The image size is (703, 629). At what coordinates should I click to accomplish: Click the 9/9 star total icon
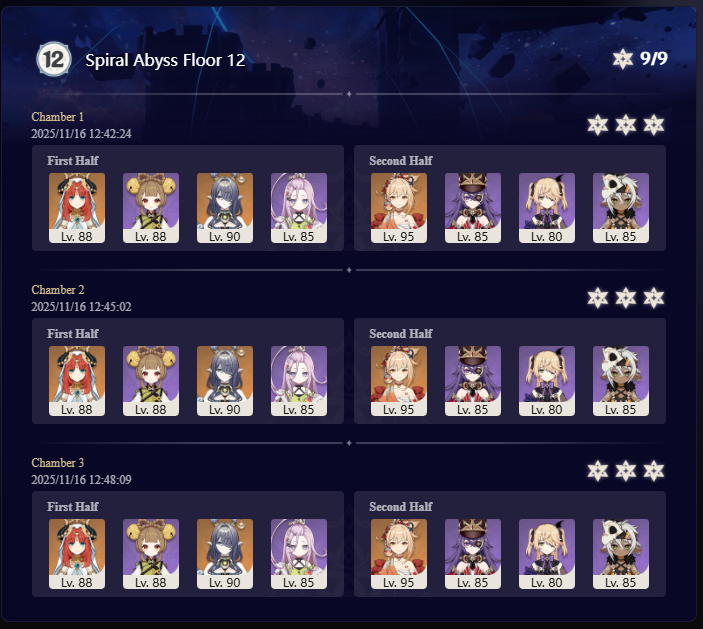coord(622,59)
